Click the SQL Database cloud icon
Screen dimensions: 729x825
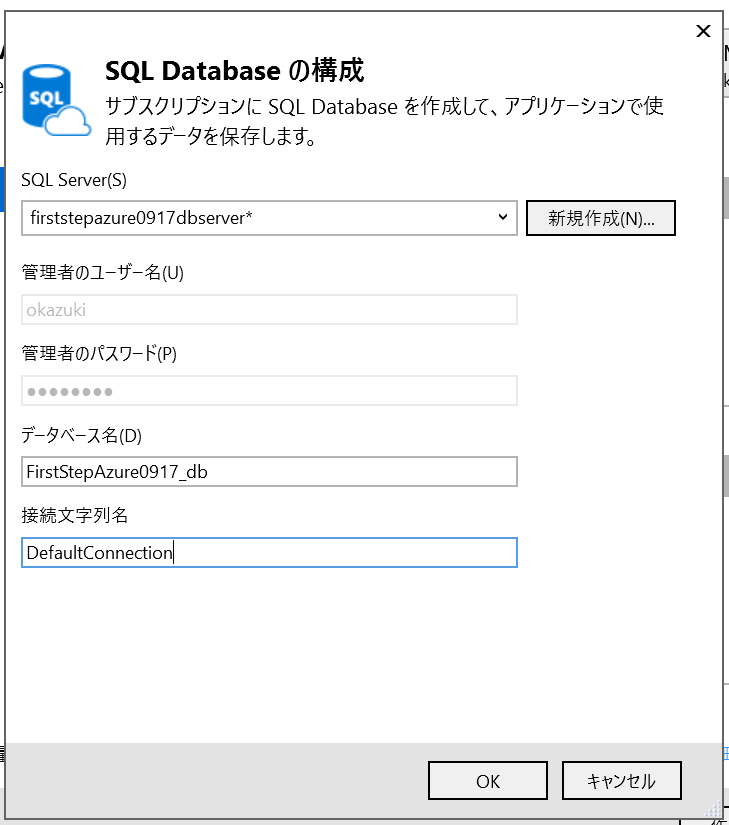coord(56,100)
